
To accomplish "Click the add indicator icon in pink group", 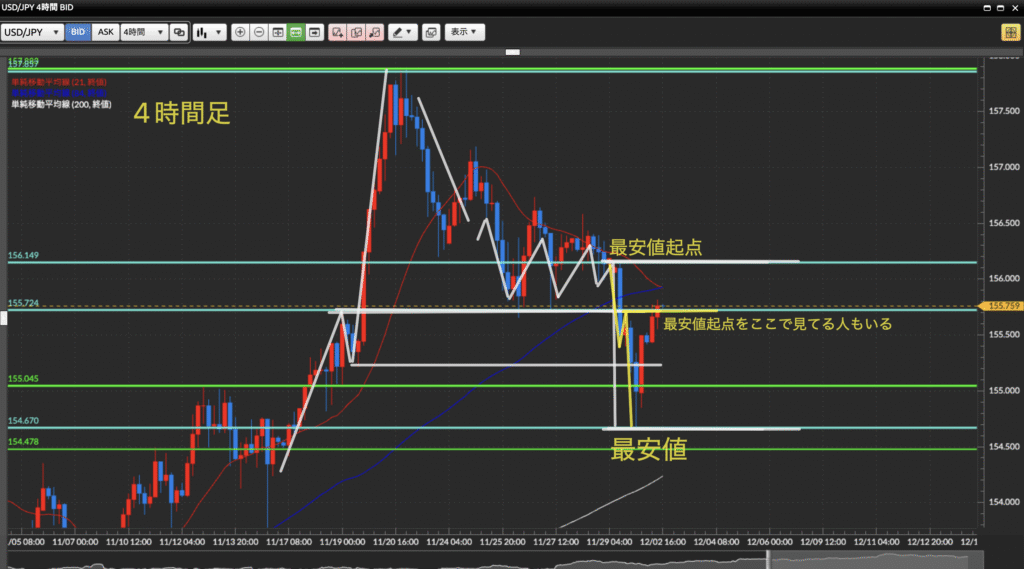I will click(x=337, y=32).
